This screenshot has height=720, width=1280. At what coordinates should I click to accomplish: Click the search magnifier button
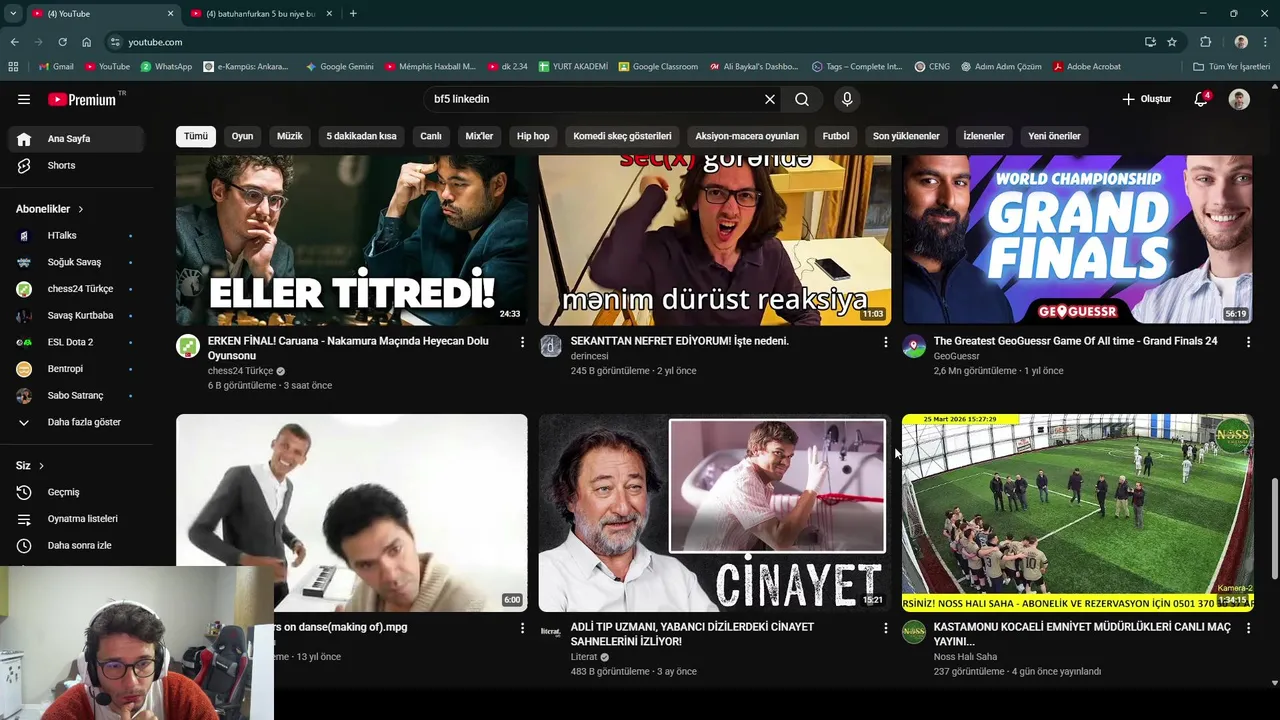(802, 99)
